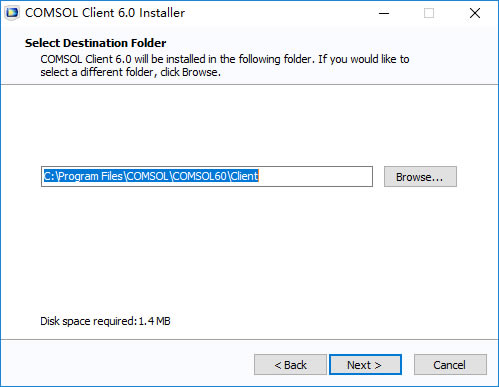Go back to previous step with < Back
This screenshot has height=387, width=499.
(x=290, y=365)
